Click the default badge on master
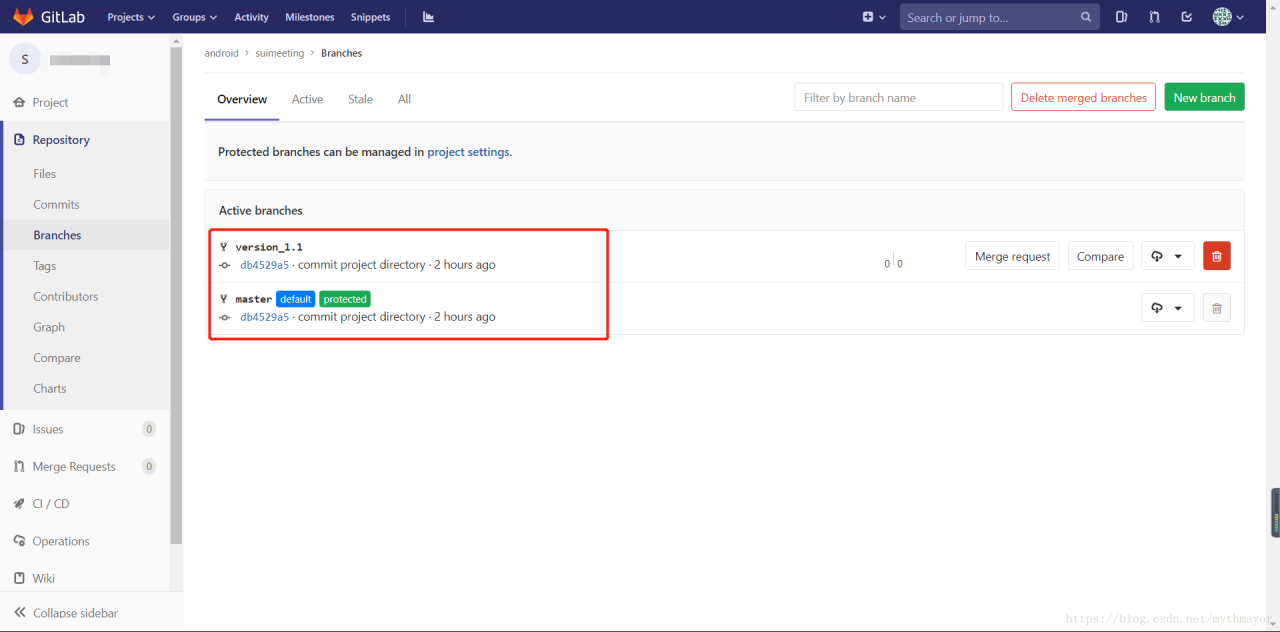 (x=295, y=299)
